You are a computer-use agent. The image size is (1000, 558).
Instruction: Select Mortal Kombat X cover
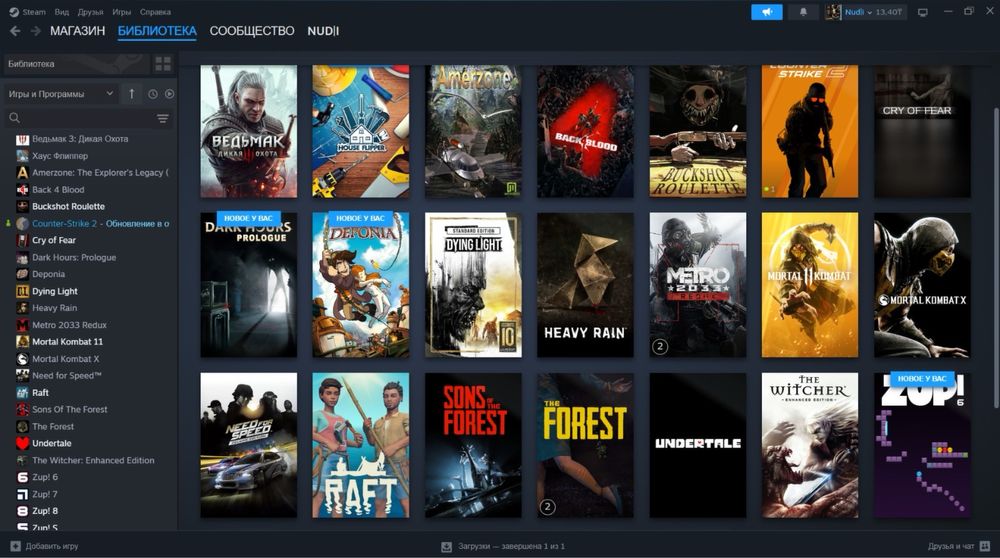click(x=922, y=284)
